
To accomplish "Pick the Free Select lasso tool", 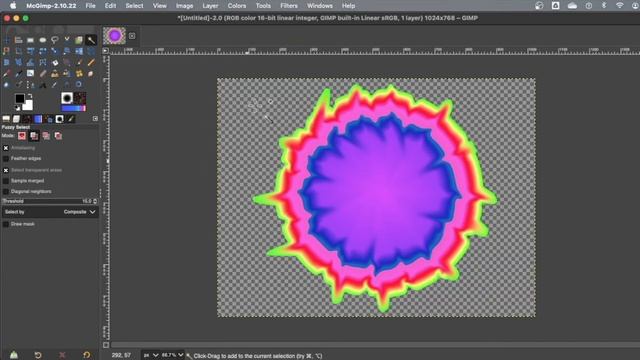I will tap(55, 40).
